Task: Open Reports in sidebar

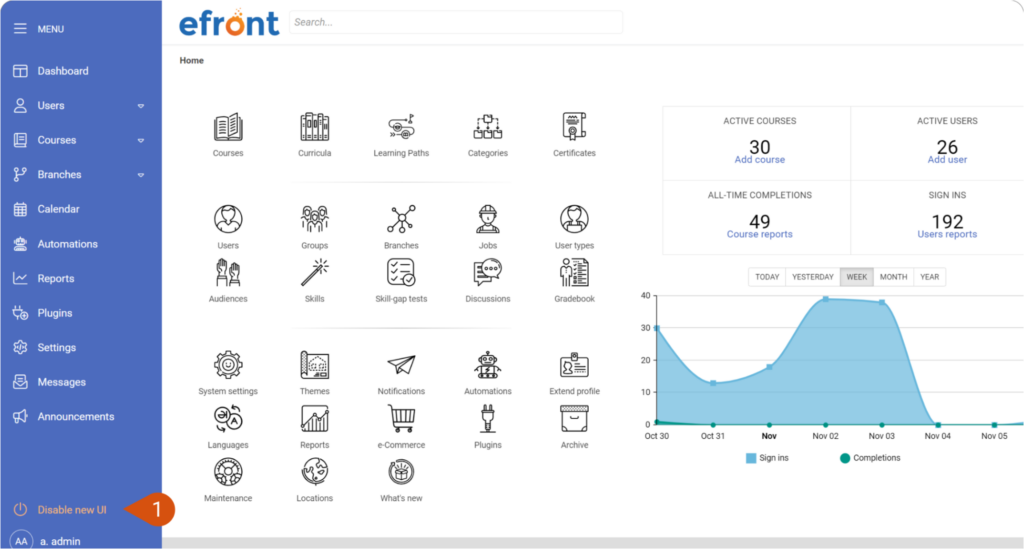Action: click(56, 279)
